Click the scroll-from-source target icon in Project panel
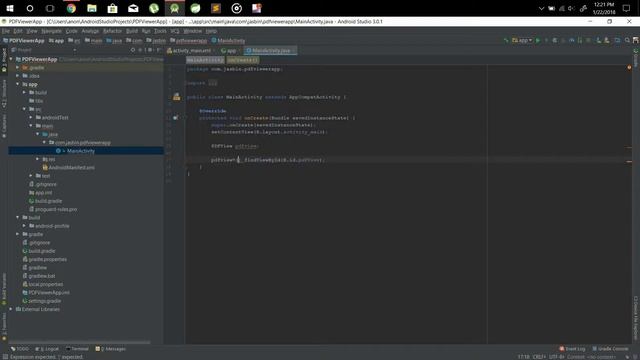640x360 pixels. coord(133,50)
